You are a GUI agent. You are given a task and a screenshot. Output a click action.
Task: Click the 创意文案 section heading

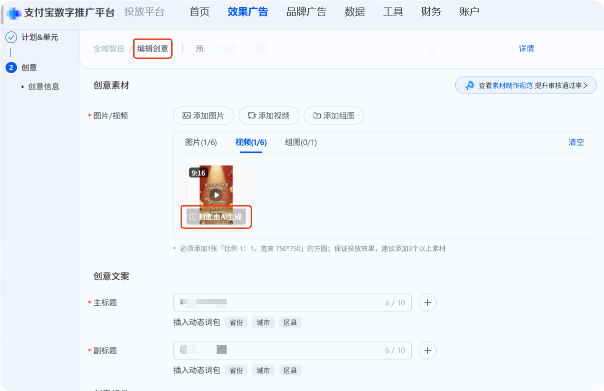(x=111, y=277)
